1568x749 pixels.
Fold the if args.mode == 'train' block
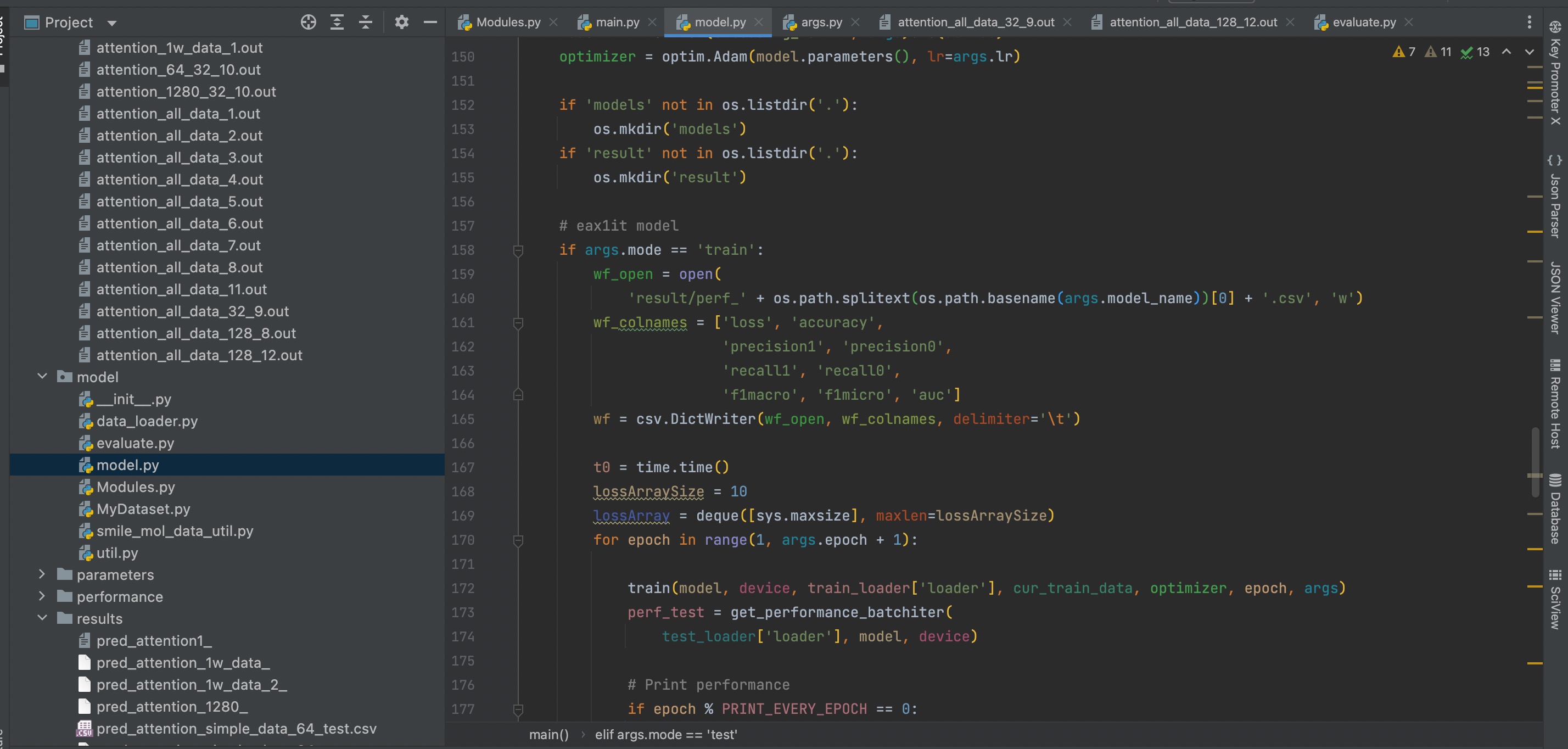518,250
